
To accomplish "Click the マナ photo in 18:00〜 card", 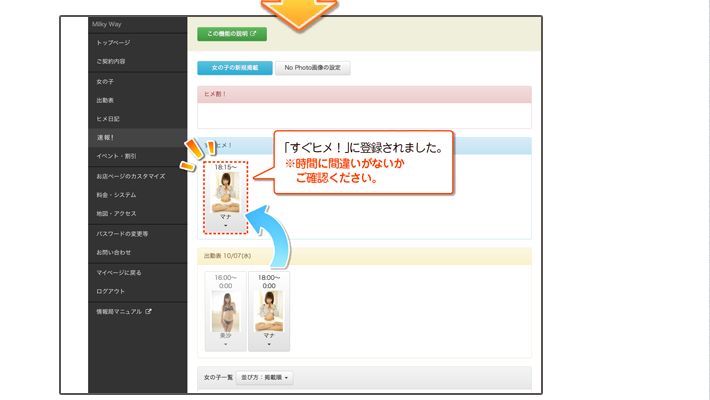I will 269,312.
